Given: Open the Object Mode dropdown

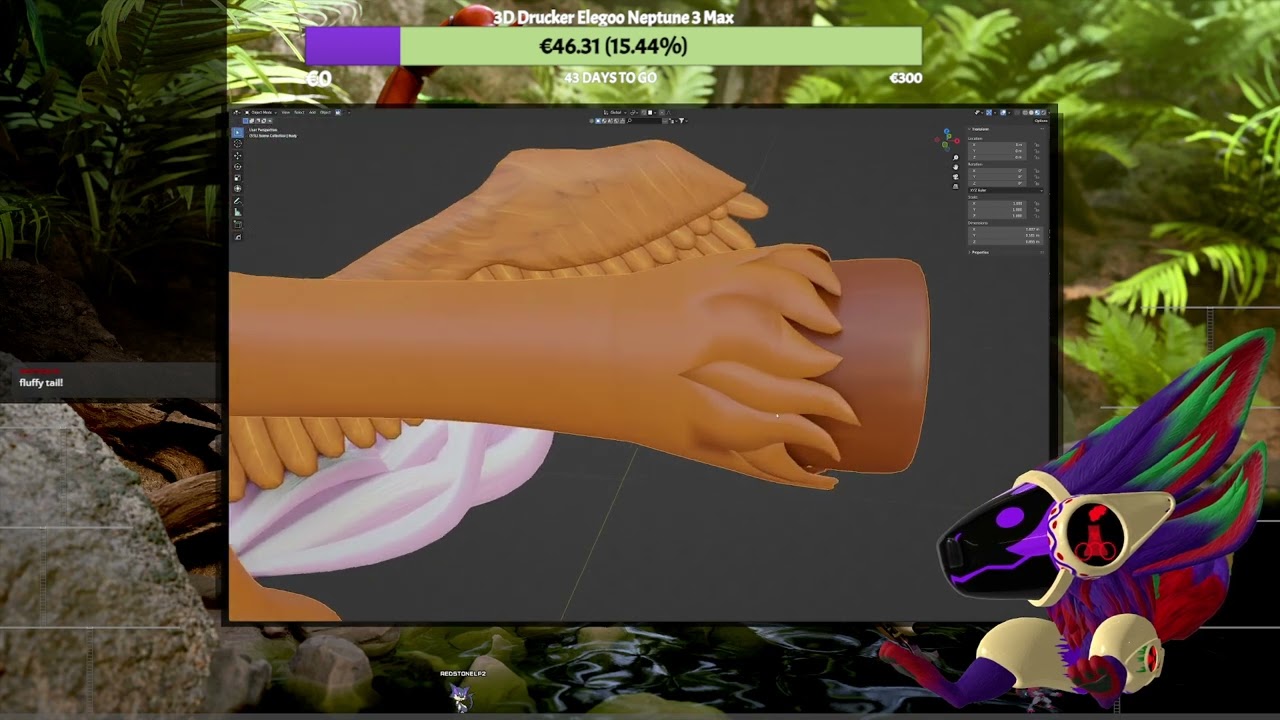Looking at the screenshot, I should point(261,113).
